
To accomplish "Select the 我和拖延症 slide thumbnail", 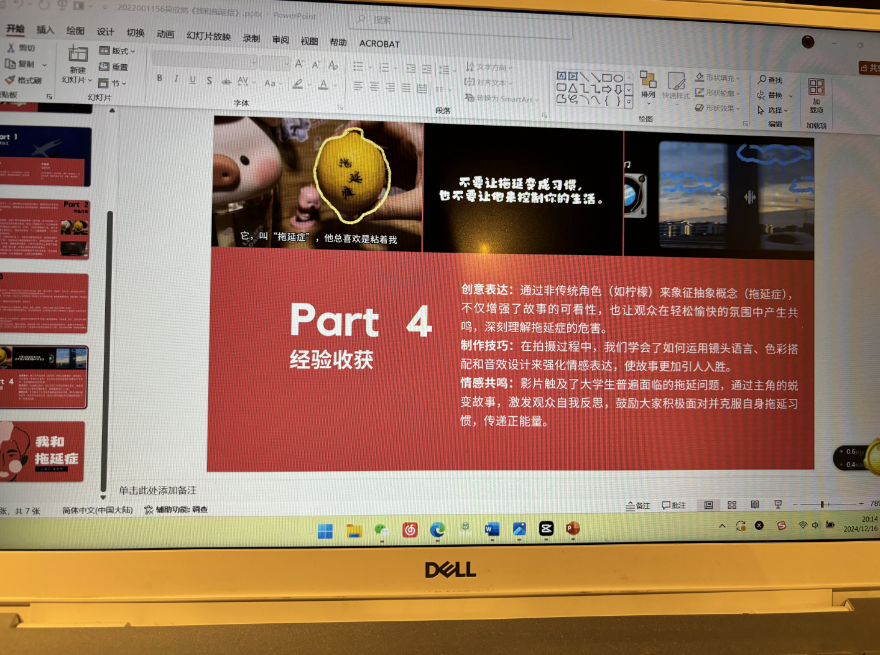I will pyautogui.click(x=45, y=451).
